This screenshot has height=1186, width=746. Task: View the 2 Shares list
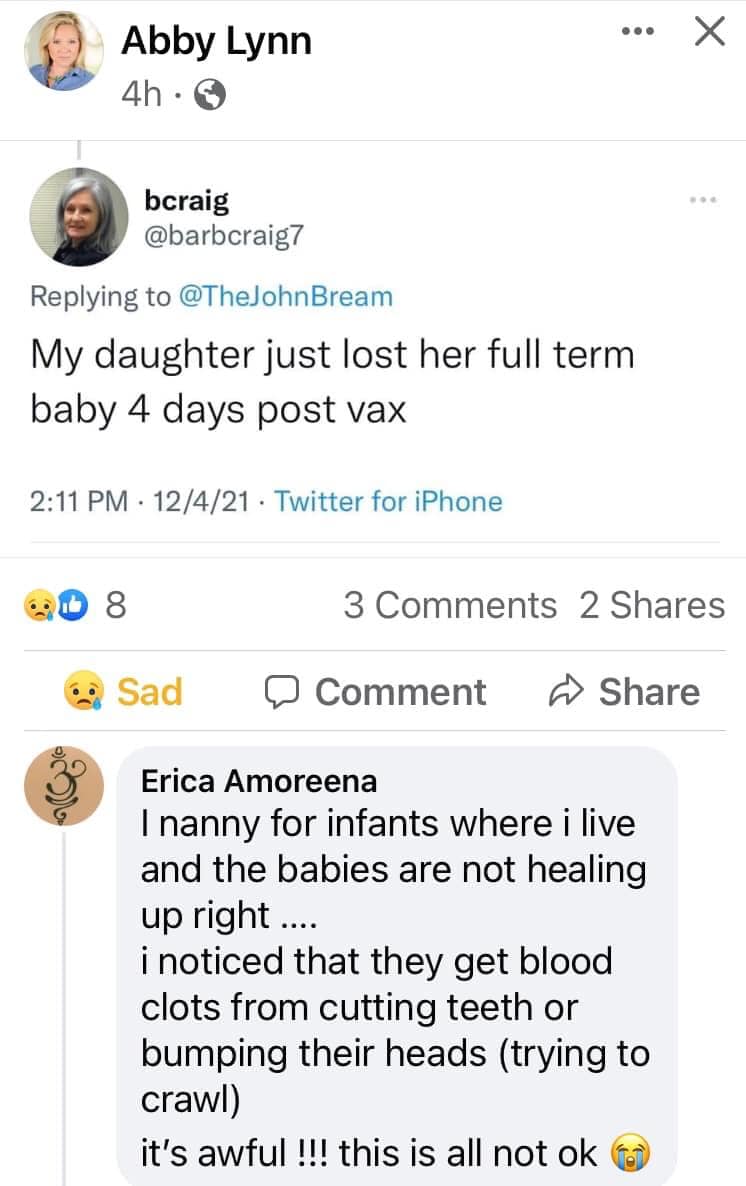pos(651,605)
